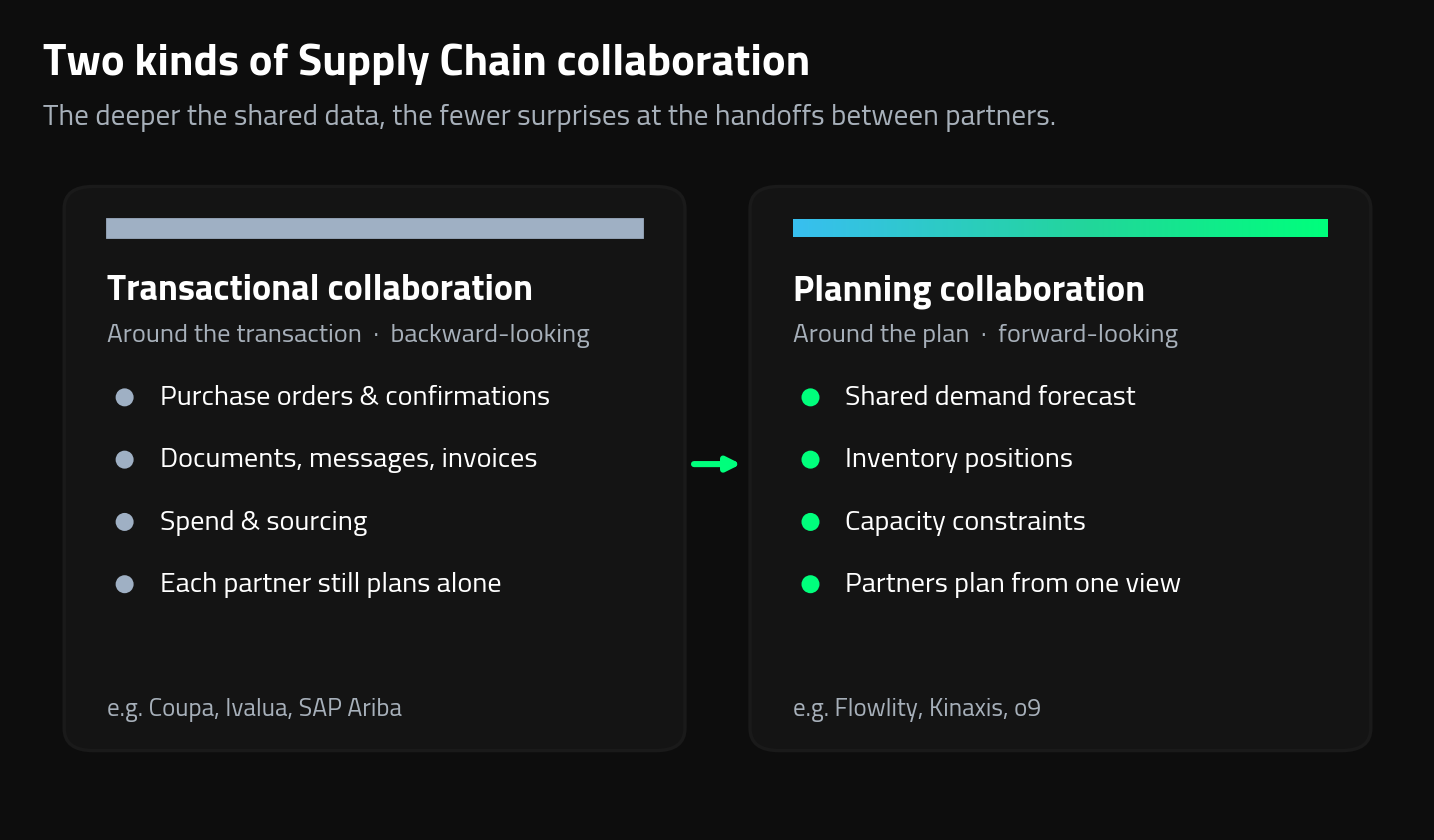Click the green arrow between the cards
This screenshot has width=1434, height=840.
coord(715,464)
